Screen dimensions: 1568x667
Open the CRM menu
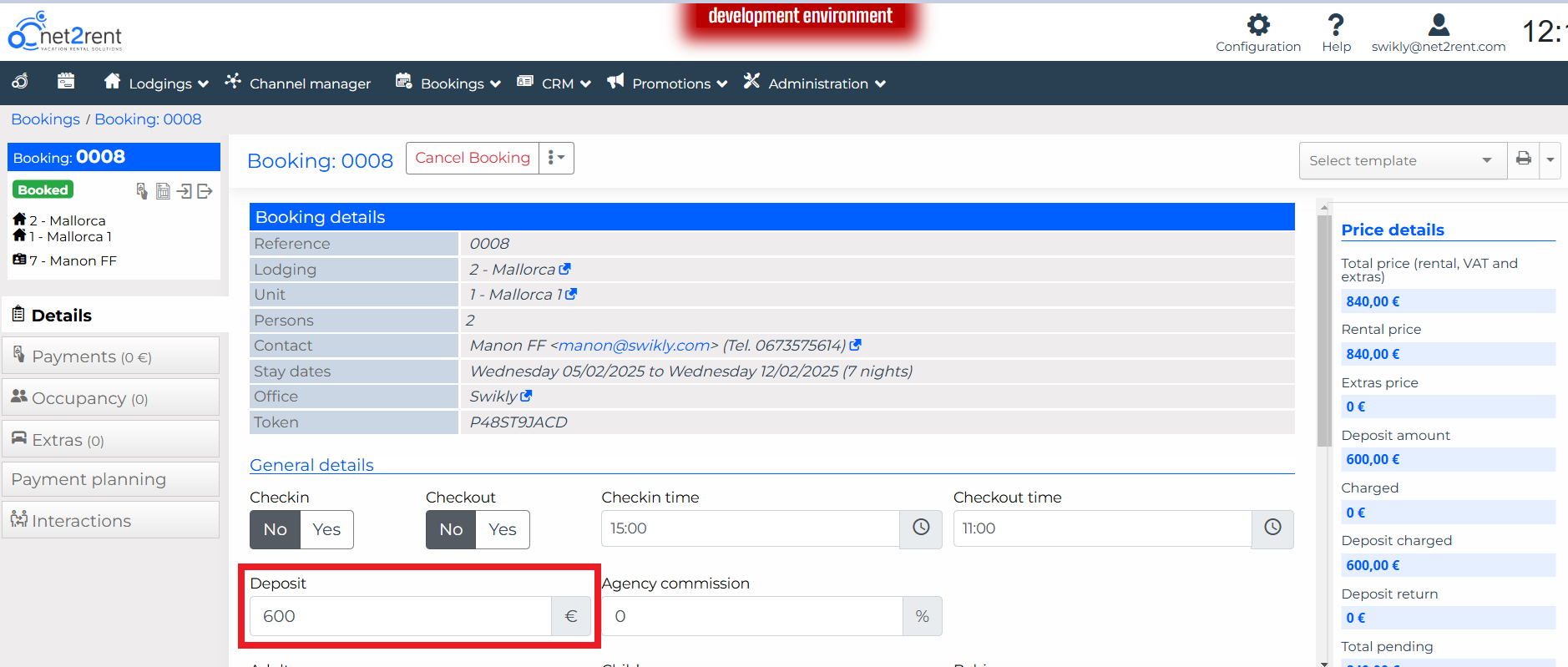(x=554, y=83)
